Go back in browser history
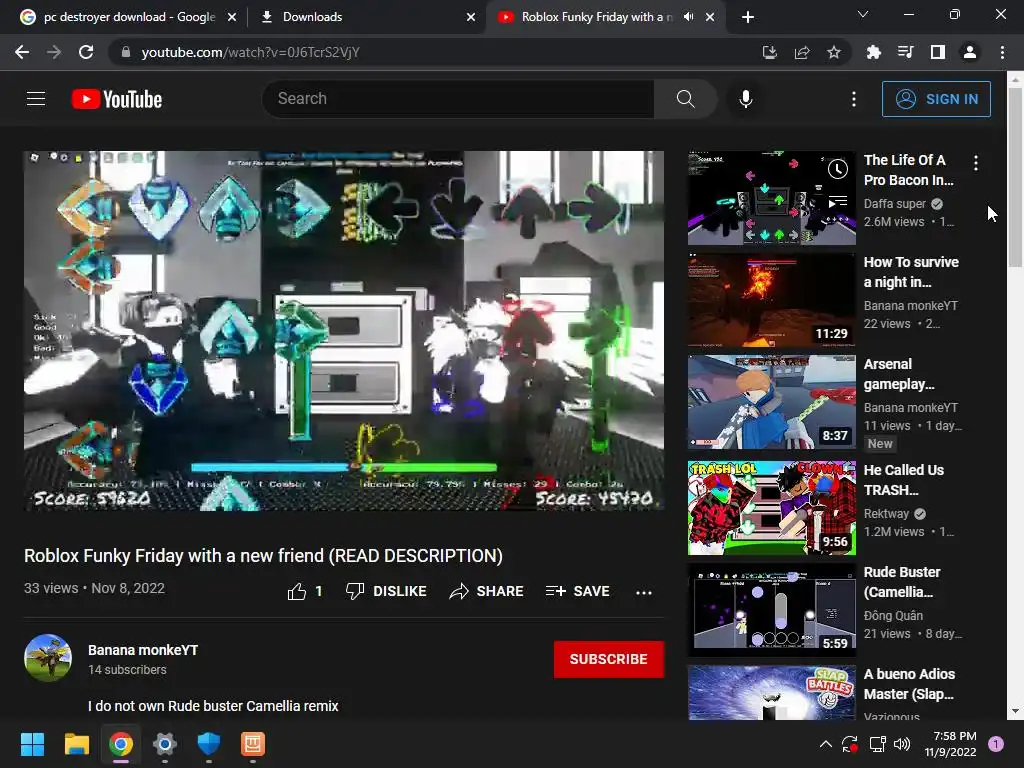Viewport: 1024px width, 768px height. (x=22, y=52)
